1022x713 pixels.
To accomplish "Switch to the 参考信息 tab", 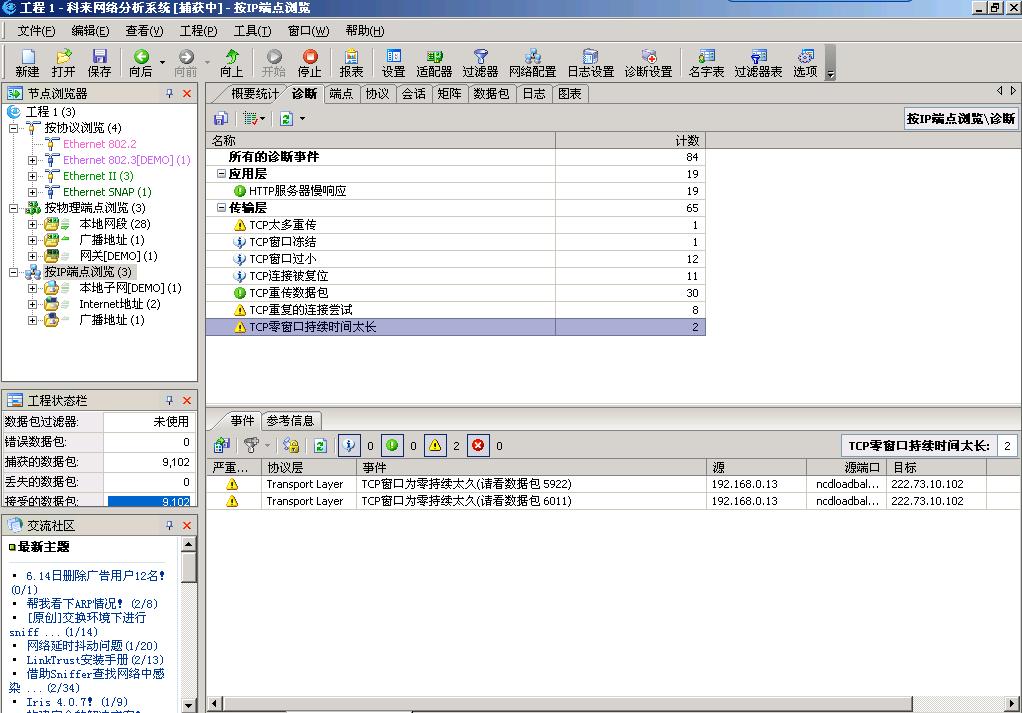I will (x=291, y=421).
